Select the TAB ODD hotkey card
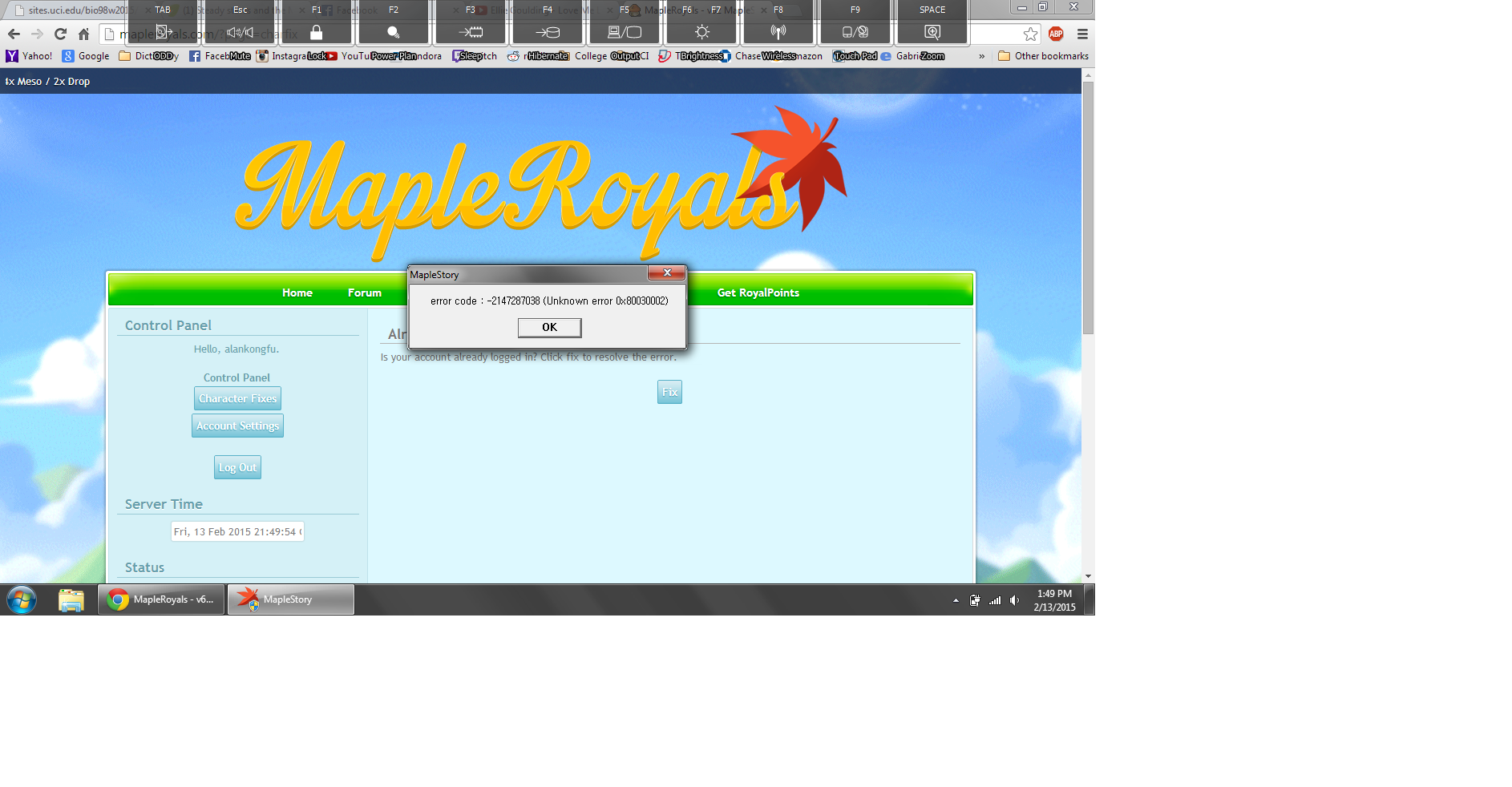This screenshot has width=1512, height=787. tap(164, 32)
